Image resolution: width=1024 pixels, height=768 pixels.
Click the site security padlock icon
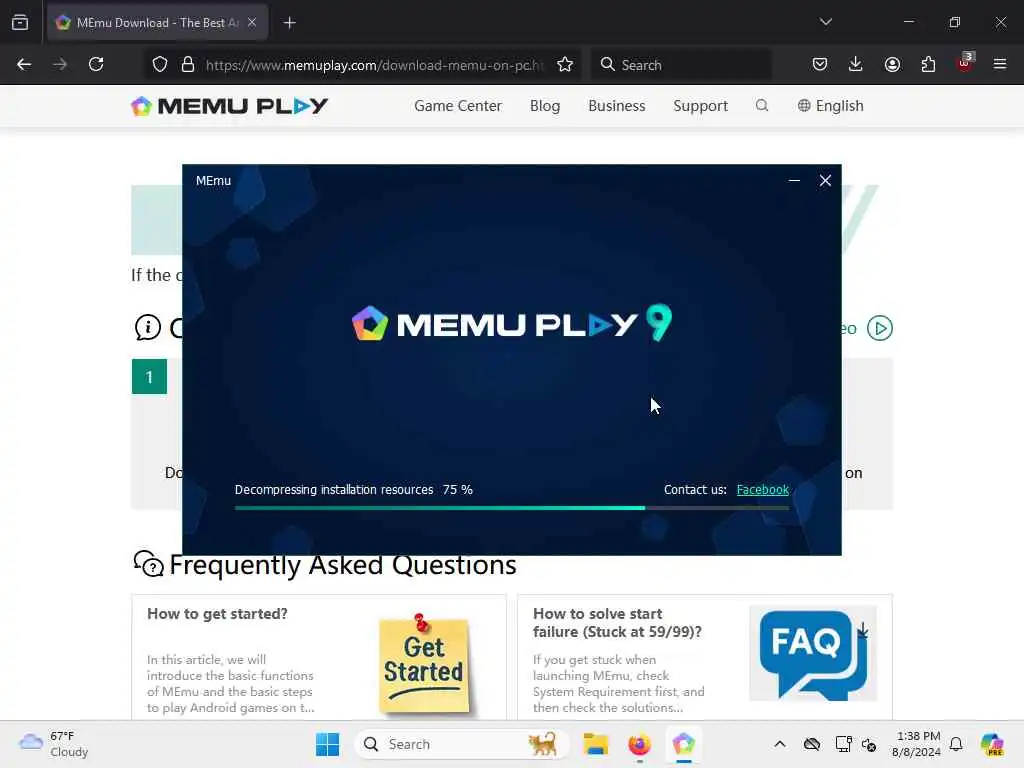(x=188, y=64)
